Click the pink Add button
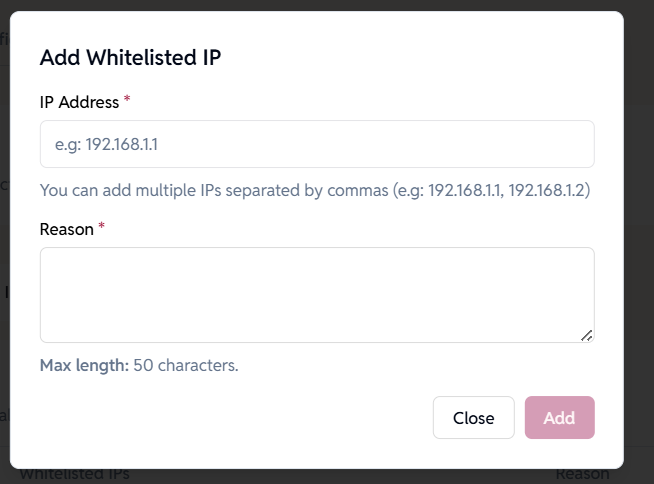The width and height of the screenshot is (654, 484). tap(559, 417)
